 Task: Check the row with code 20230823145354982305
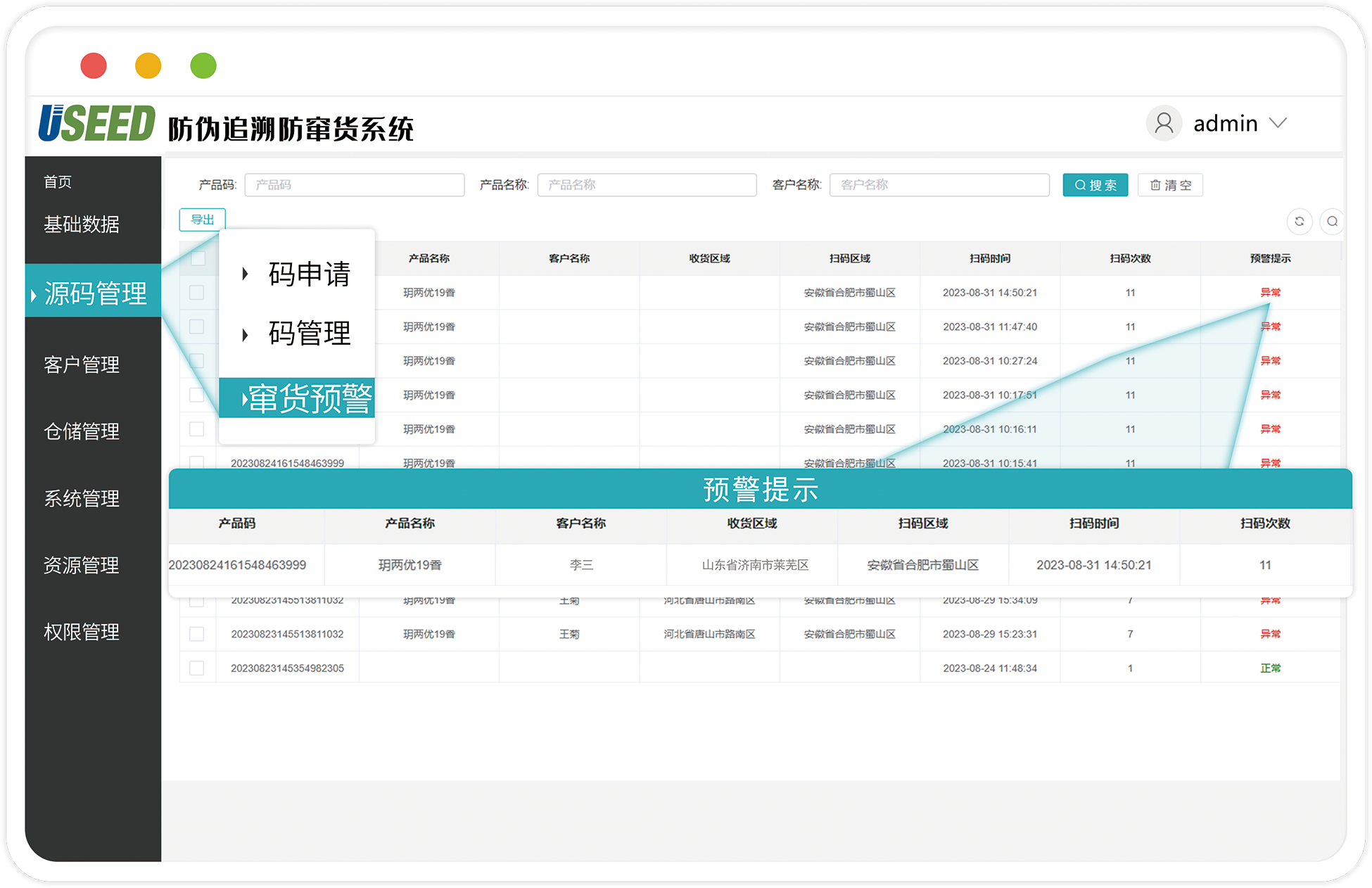pos(197,668)
